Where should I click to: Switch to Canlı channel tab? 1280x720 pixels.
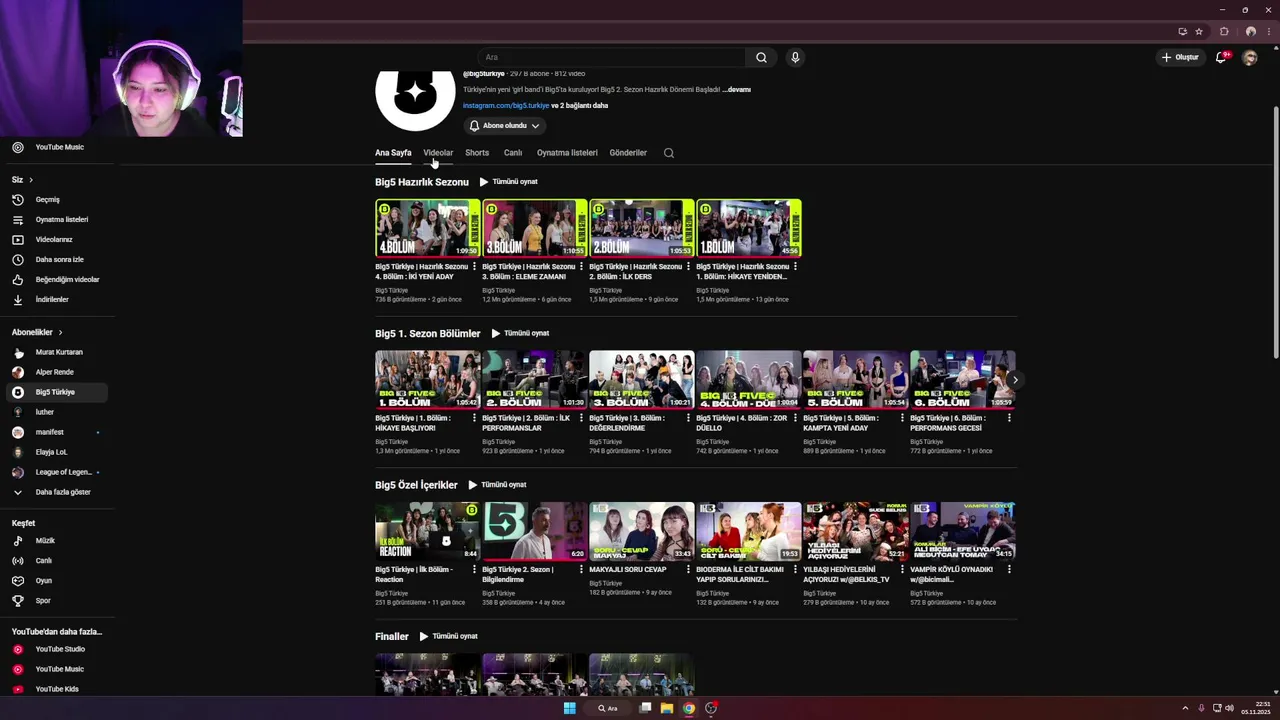pos(513,153)
